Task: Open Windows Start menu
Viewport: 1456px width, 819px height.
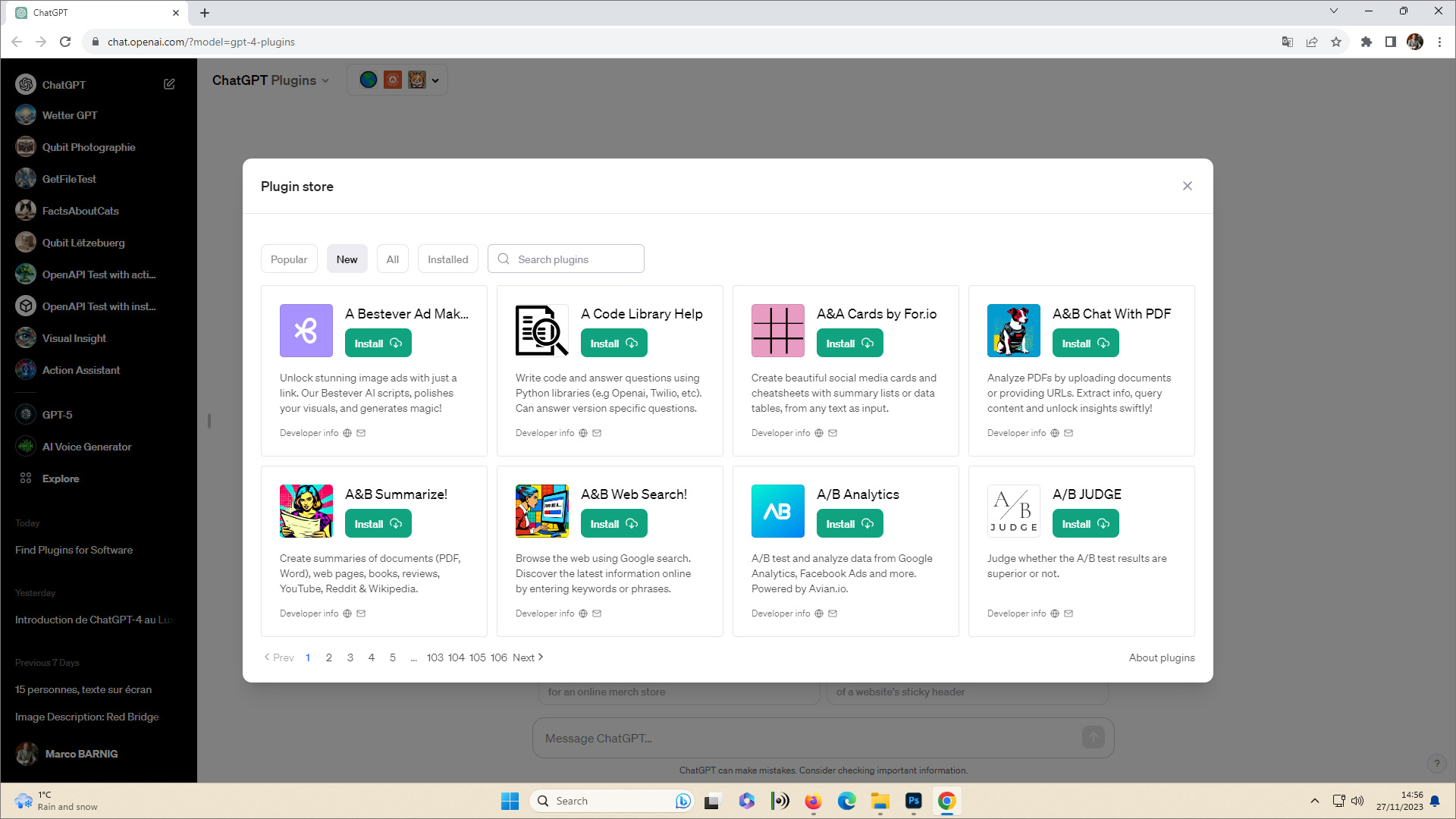Action: (510, 801)
